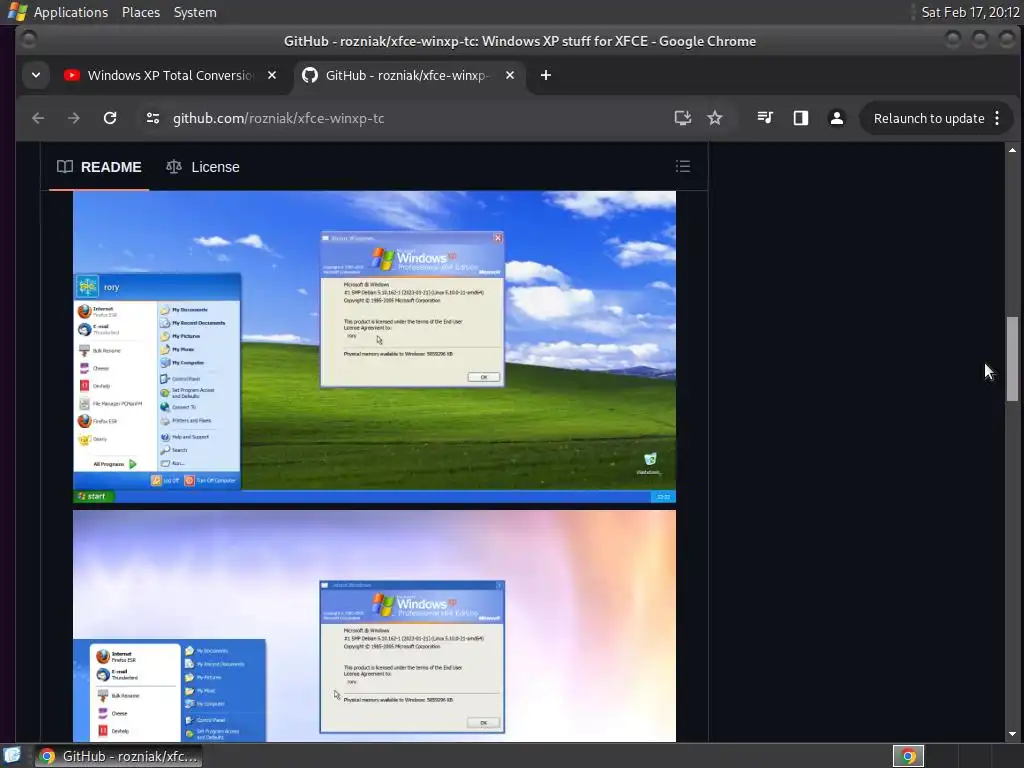The height and width of the screenshot is (768, 1024).
Task: Open the second XP theme screenshot
Action: pos(374,626)
